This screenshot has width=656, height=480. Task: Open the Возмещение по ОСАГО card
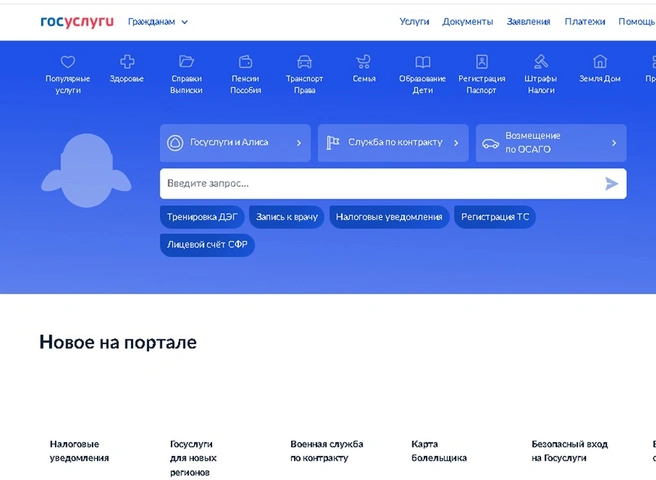coord(551,143)
